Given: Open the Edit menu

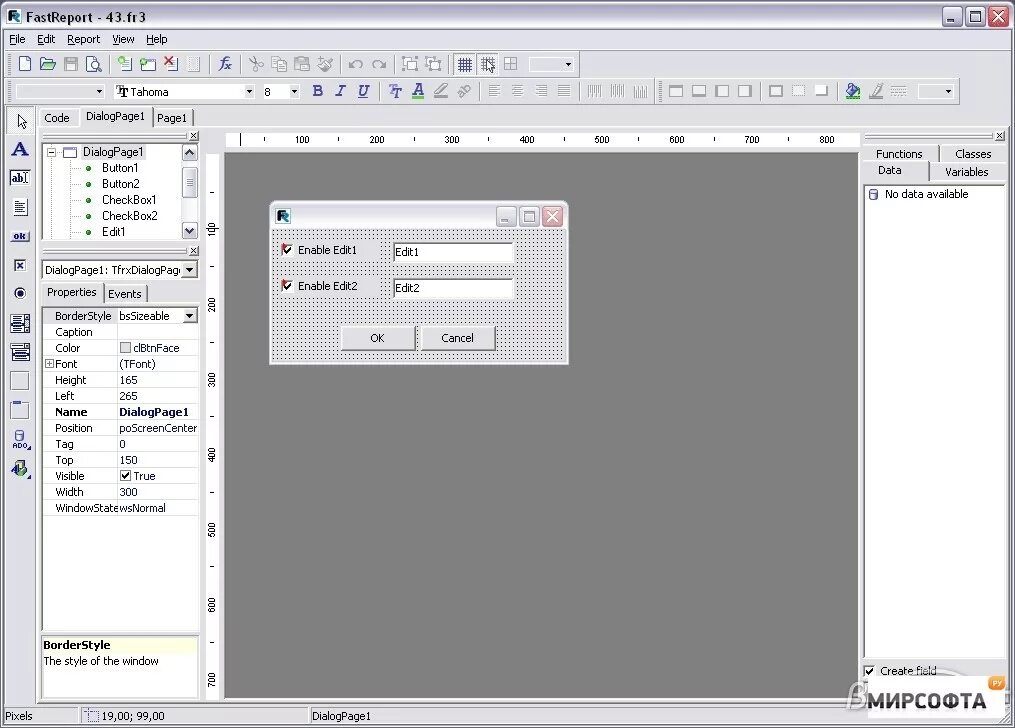Looking at the screenshot, I should tap(46, 39).
